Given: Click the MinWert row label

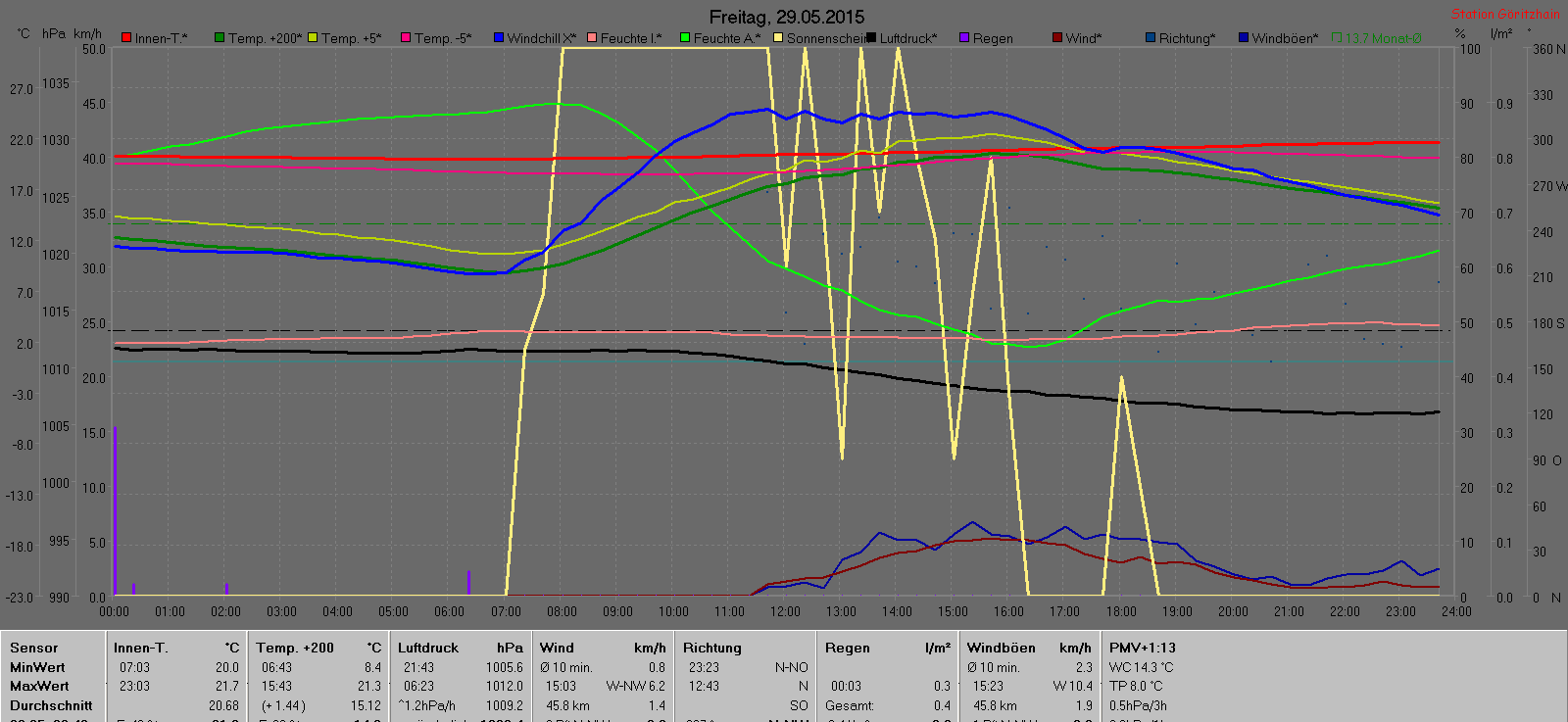Looking at the screenshot, I should point(37,667).
